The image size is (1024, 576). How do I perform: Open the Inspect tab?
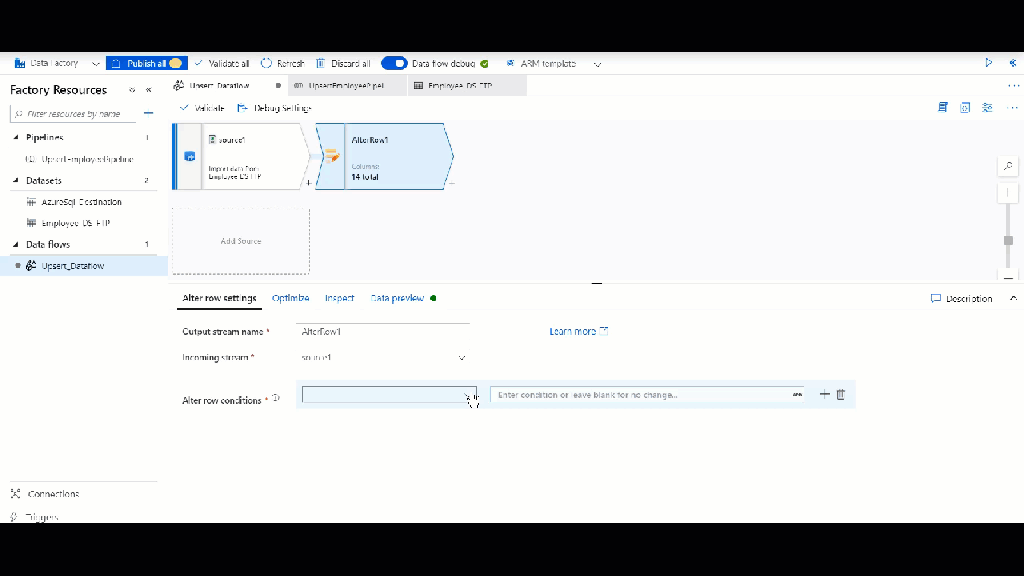[340, 298]
